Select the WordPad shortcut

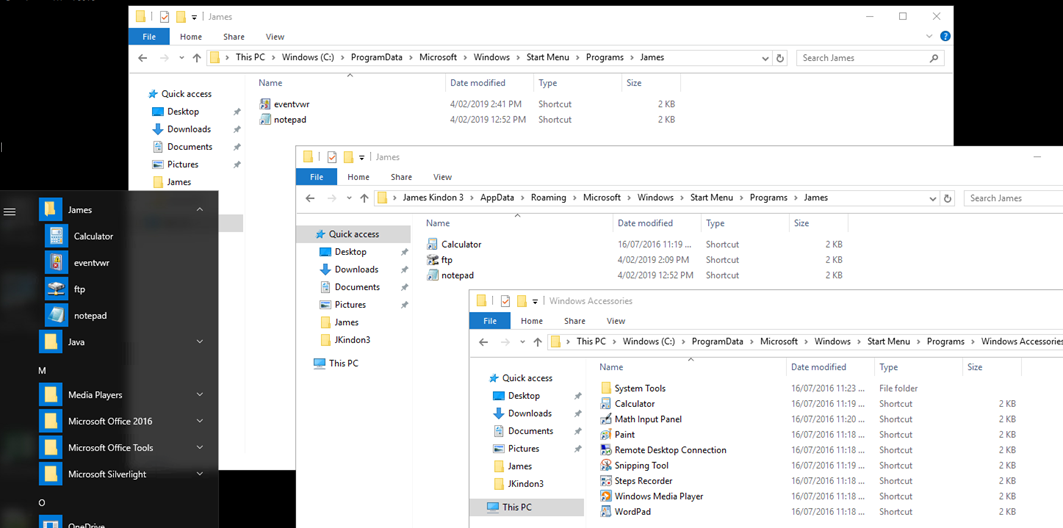tap(633, 512)
